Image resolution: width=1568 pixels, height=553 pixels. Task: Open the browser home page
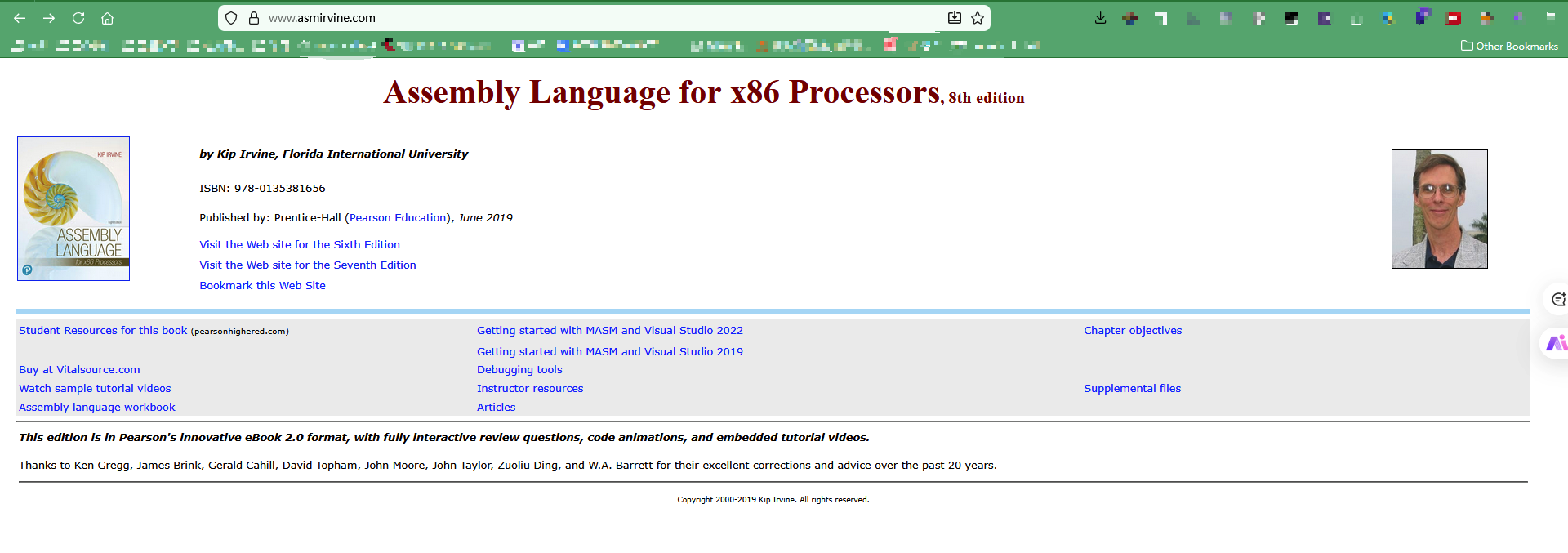107,18
